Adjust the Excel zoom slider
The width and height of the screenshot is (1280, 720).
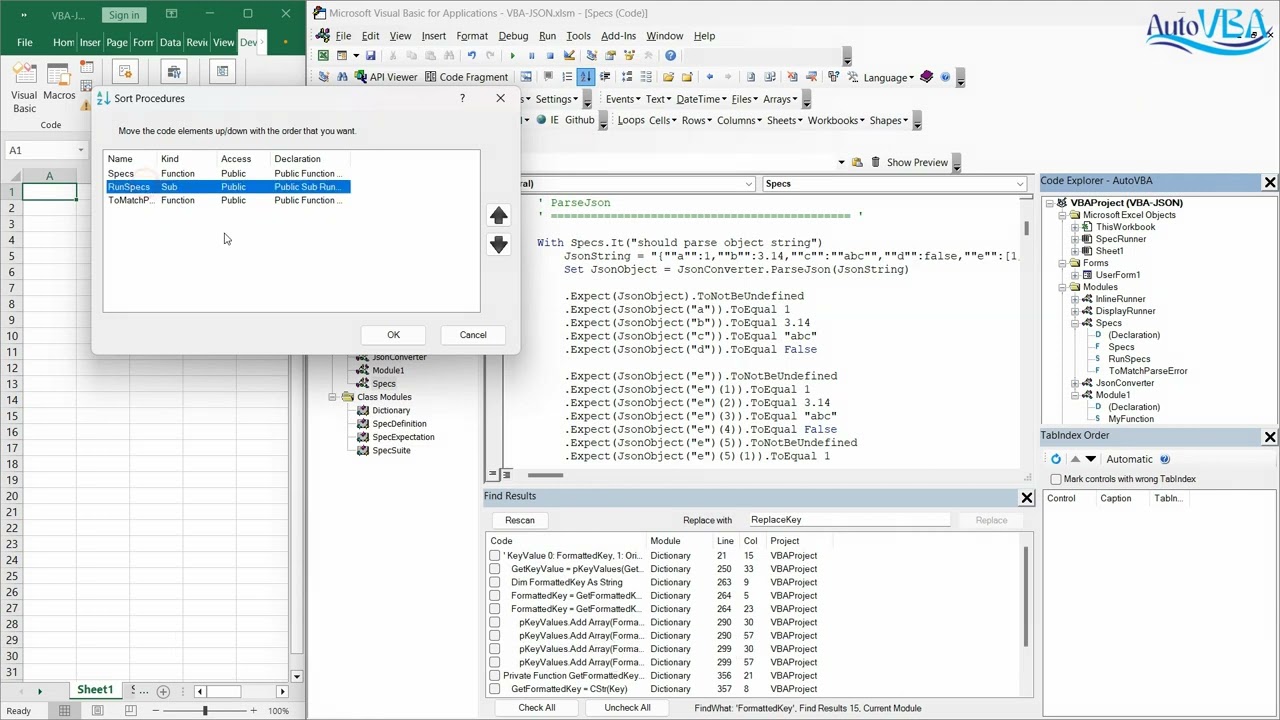[204, 710]
